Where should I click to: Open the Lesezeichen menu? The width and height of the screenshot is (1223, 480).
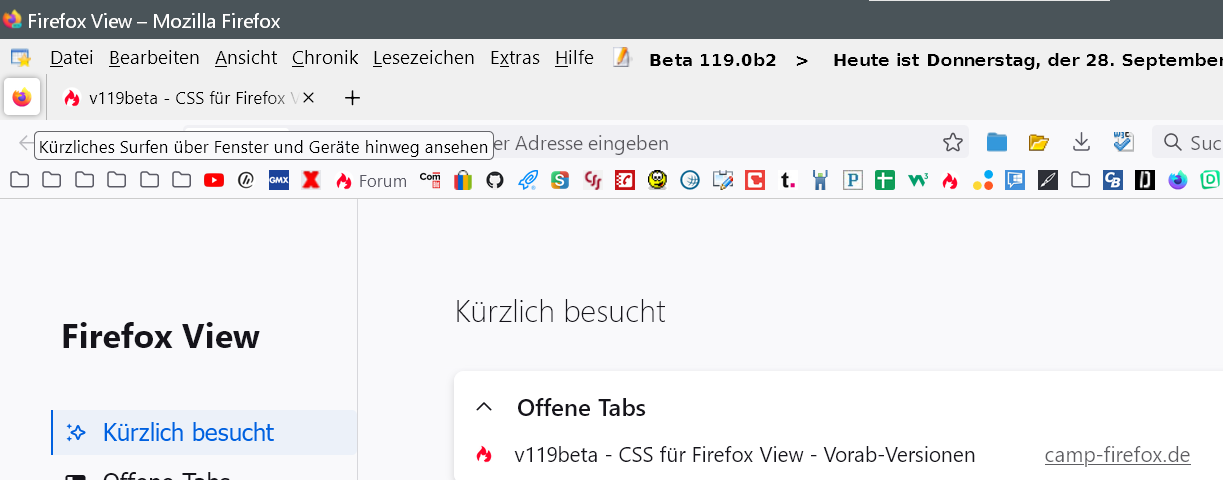pos(423,58)
